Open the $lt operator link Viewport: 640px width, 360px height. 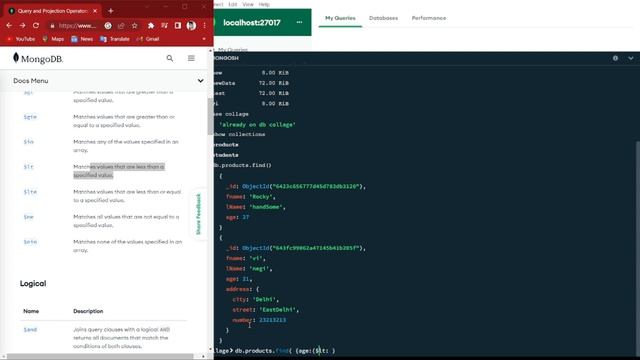pos(29,167)
